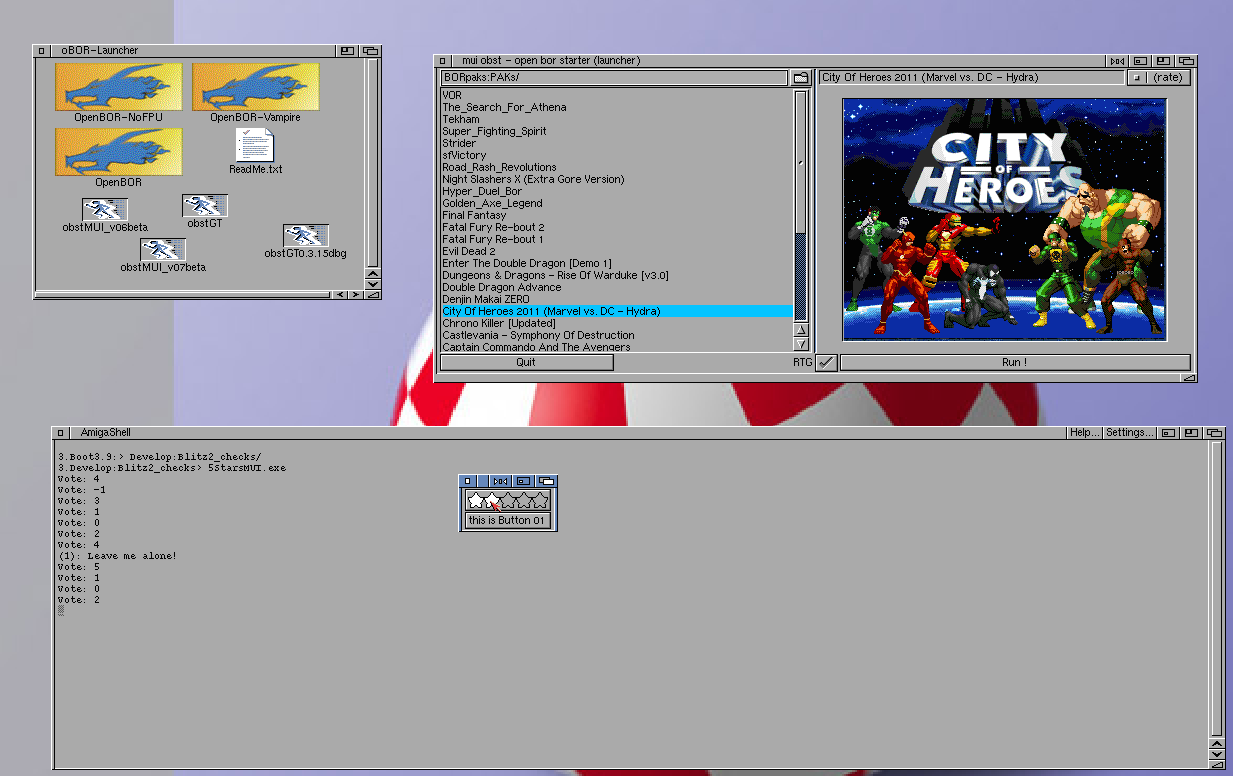Open the AmigaShell Help... menu

pos(1084,433)
